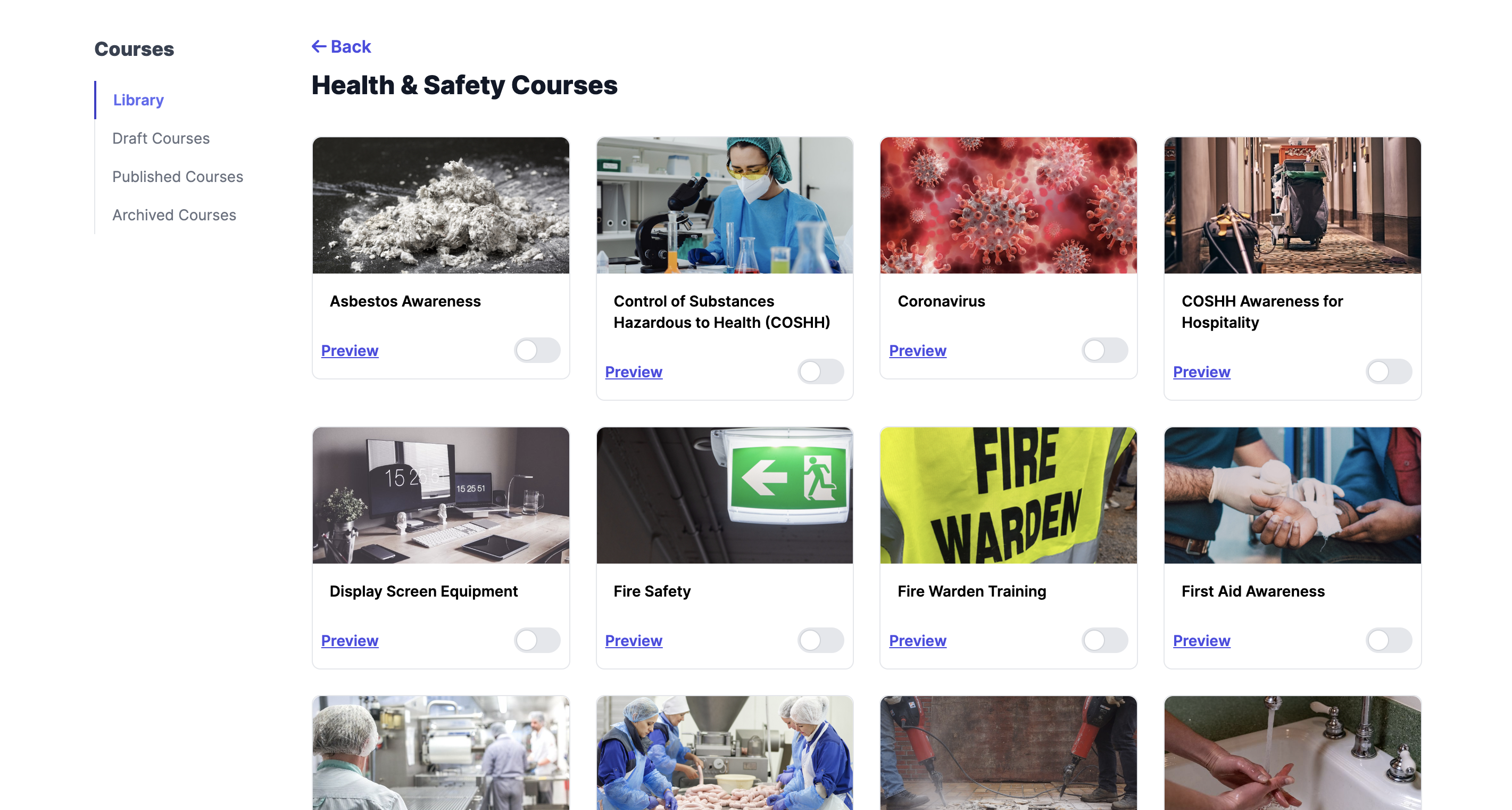The height and width of the screenshot is (810, 1512).
Task: Select Draft Courses in the sidebar
Action: pyautogui.click(x=161, y=138)
